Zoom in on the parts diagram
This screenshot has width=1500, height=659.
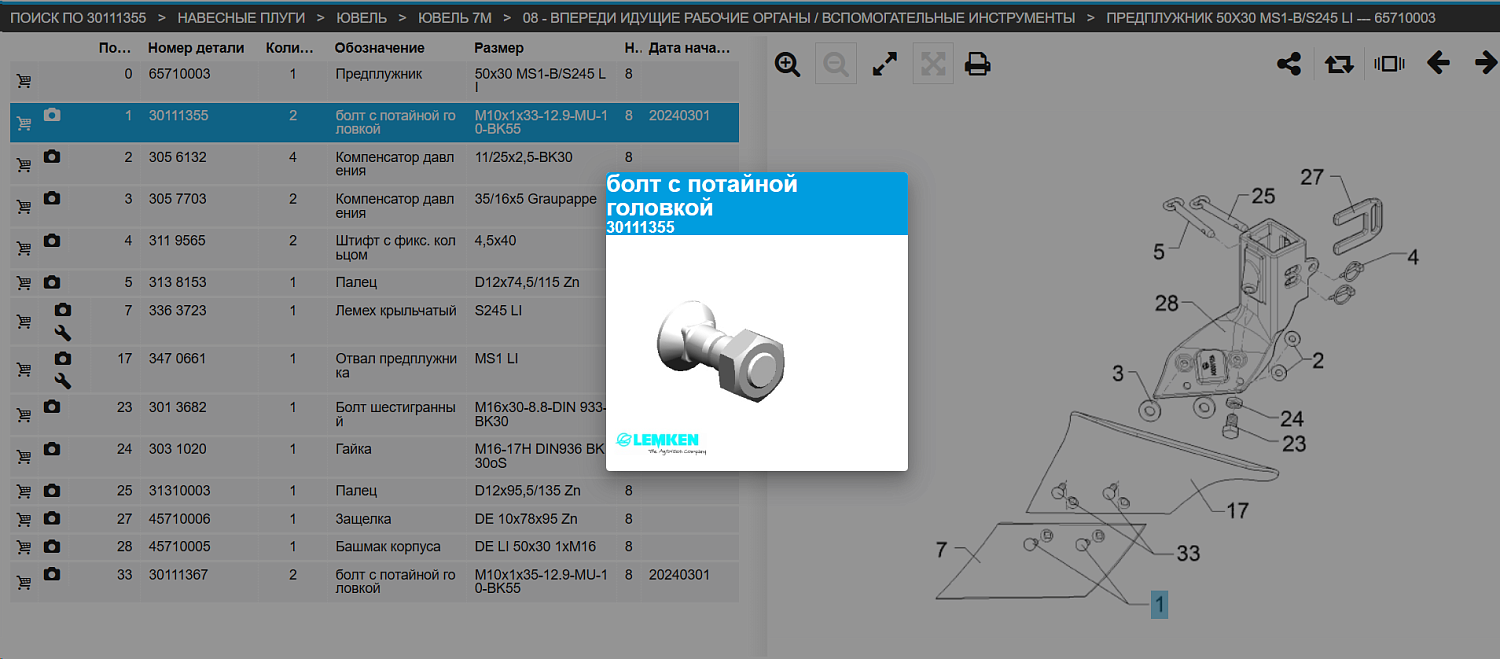point(788,65)
